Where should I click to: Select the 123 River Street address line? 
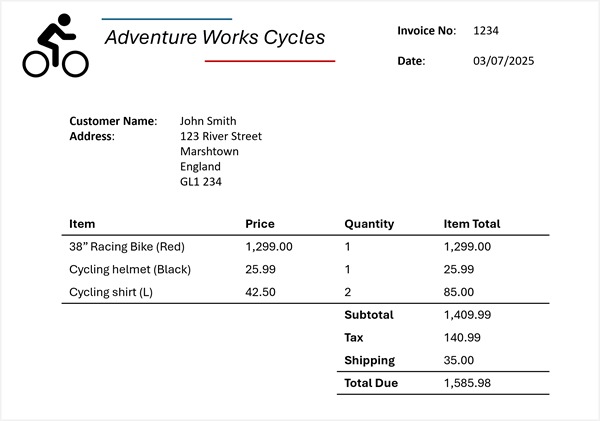pyautogui.click(x=221, y=136)
